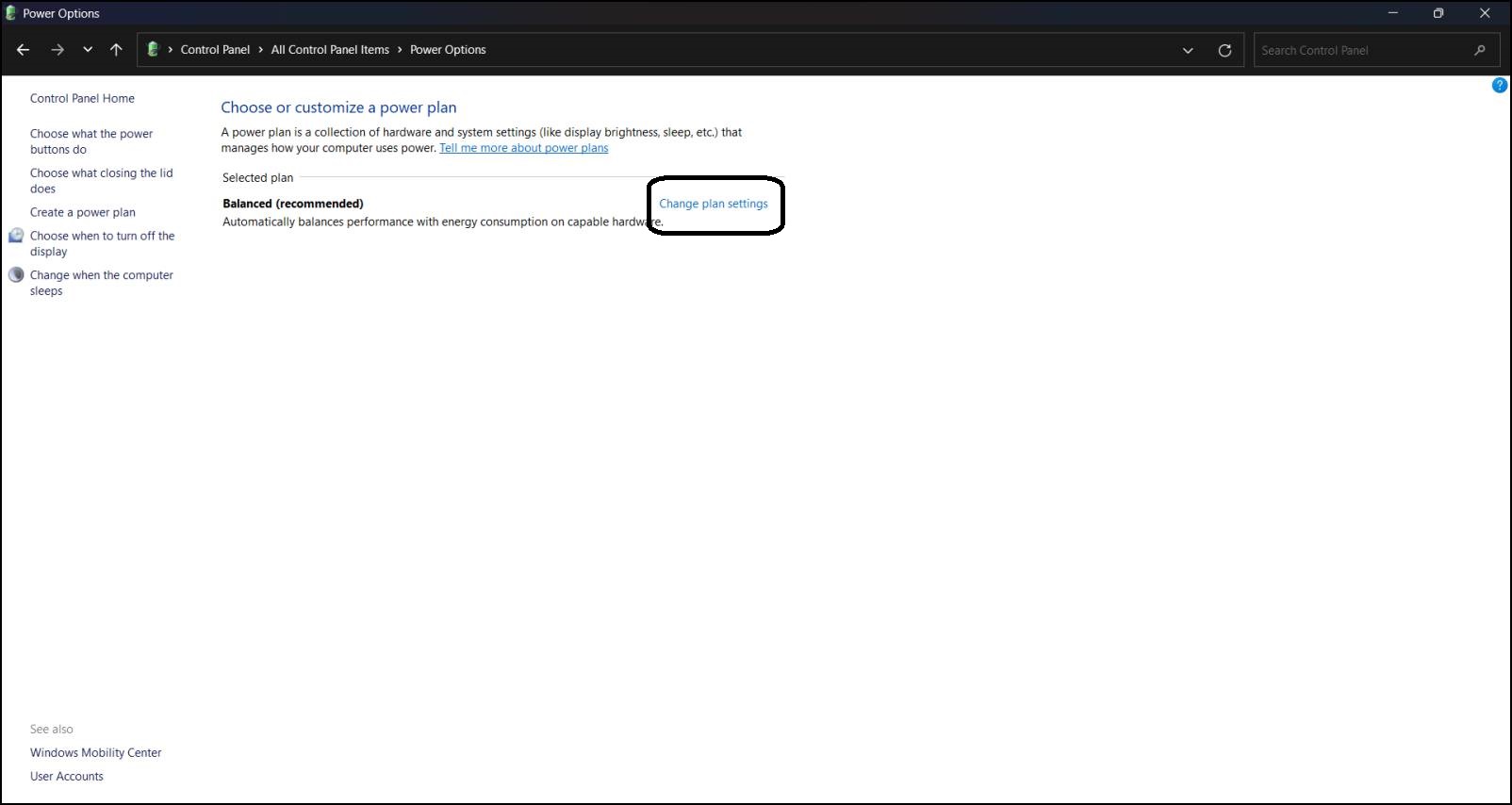Image resolution: width=1512 pixels, height=805 pixels.
Task: Open Change plan settings for Balanced
Action: [x=714, y=204]
